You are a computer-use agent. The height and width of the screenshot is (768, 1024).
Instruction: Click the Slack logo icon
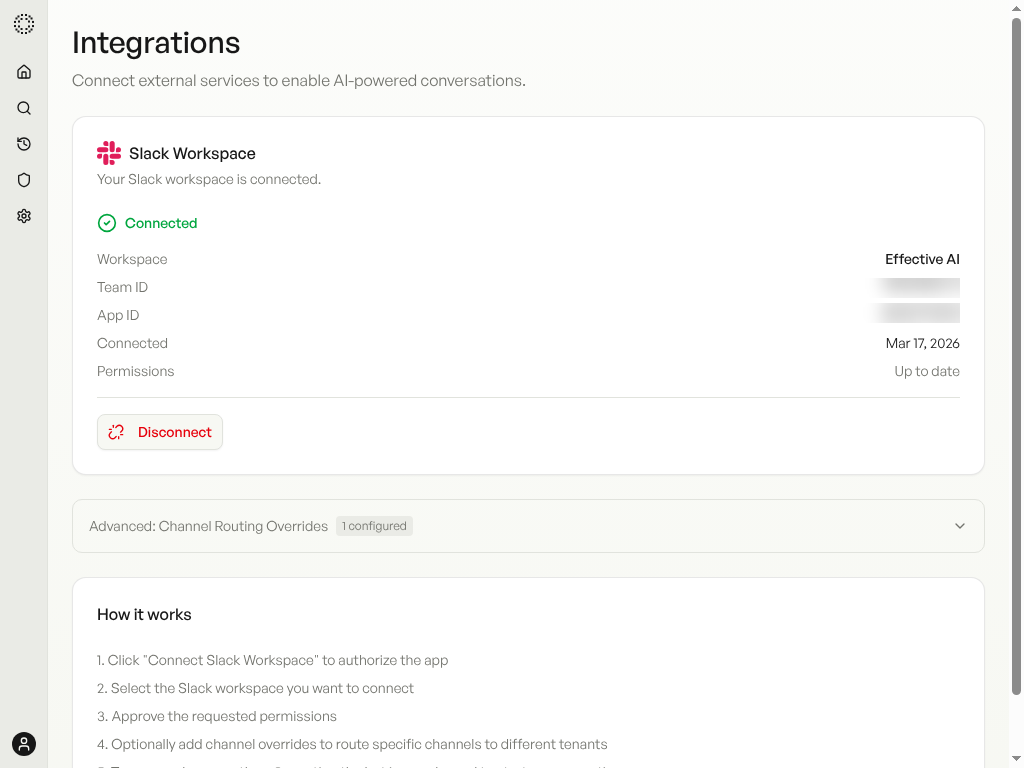109,153
